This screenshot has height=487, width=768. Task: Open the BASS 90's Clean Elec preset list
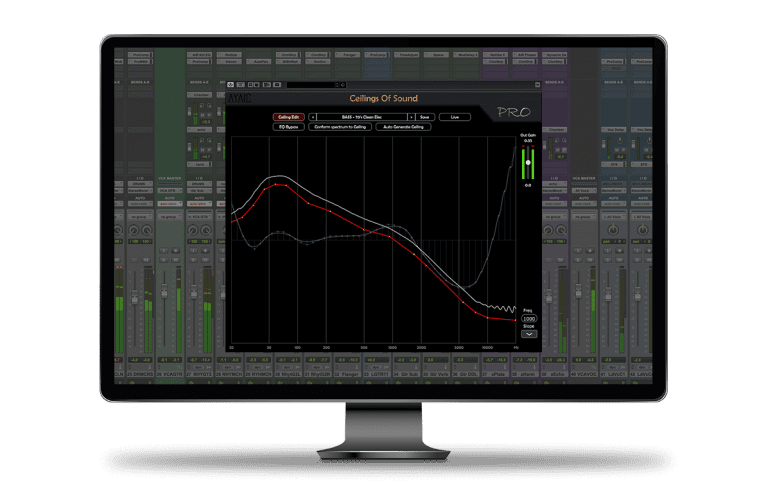(x=361, y=117)
